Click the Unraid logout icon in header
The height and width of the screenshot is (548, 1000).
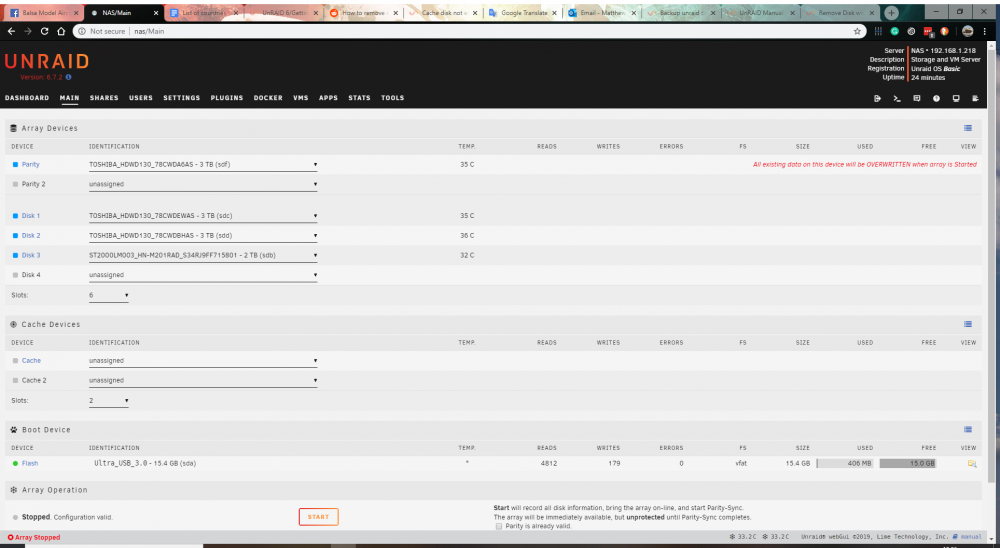click(x=878, y=98)
